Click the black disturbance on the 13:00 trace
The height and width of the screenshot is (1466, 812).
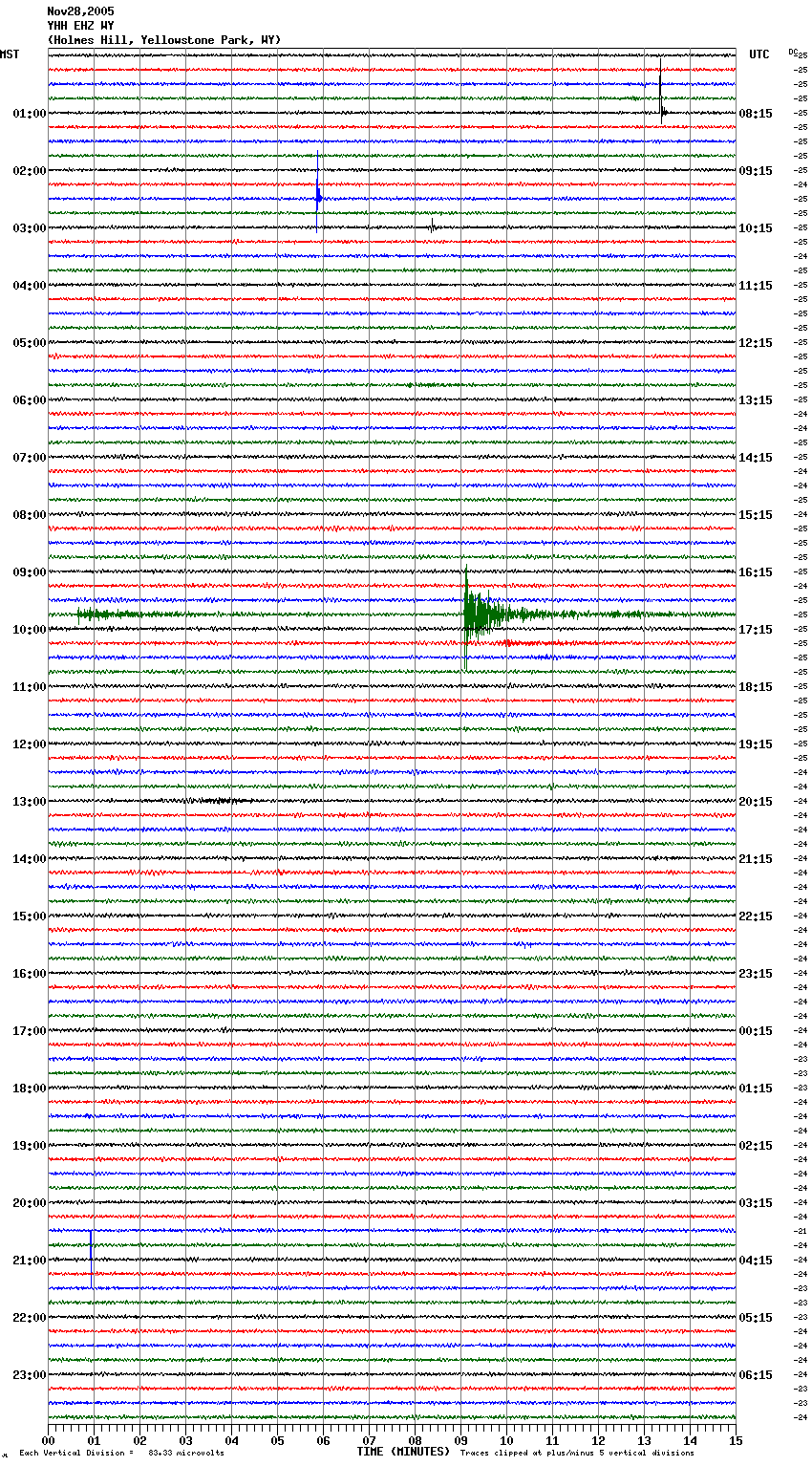222,801
